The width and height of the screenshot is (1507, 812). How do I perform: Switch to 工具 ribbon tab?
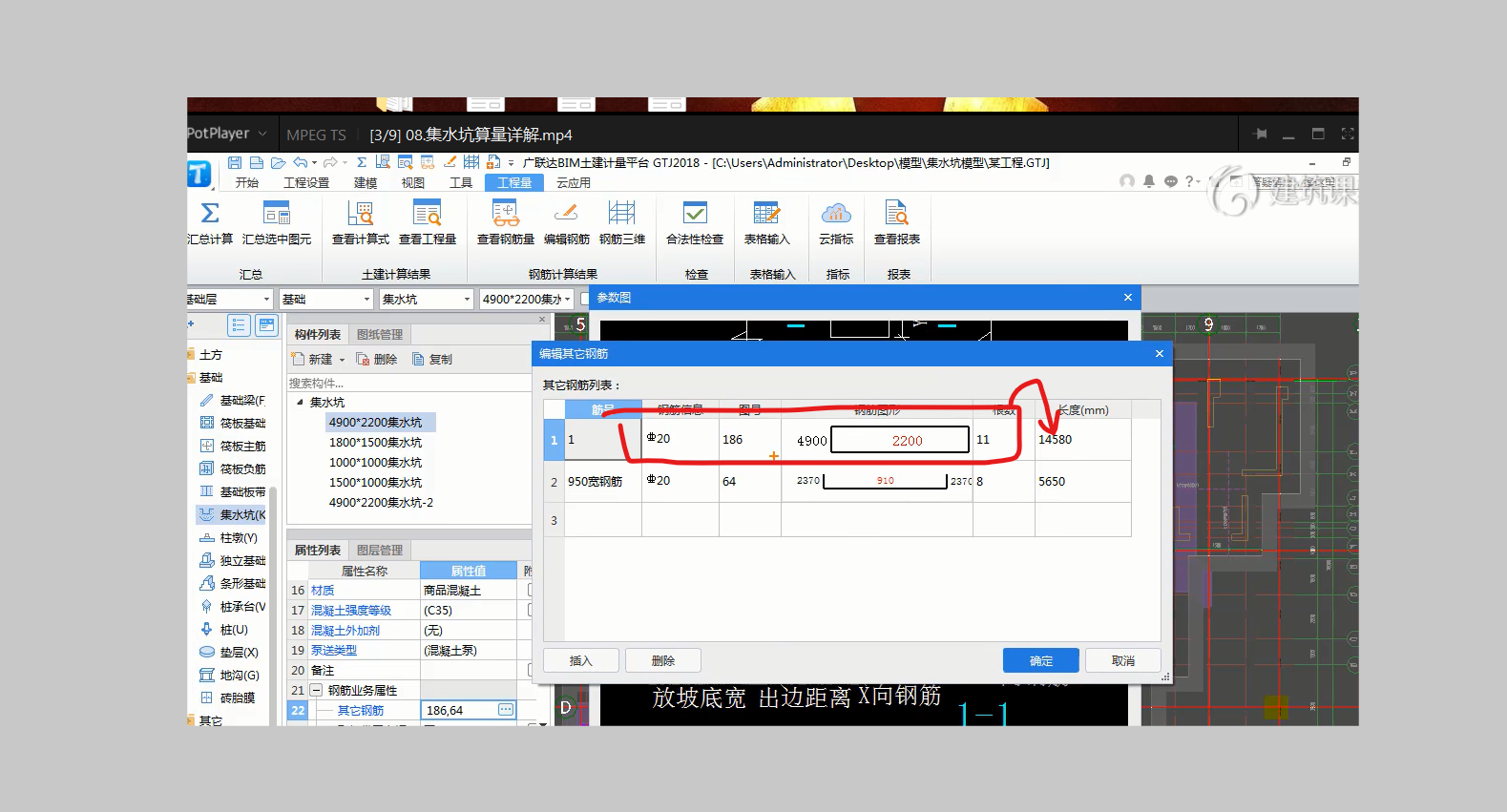point(461,182)
